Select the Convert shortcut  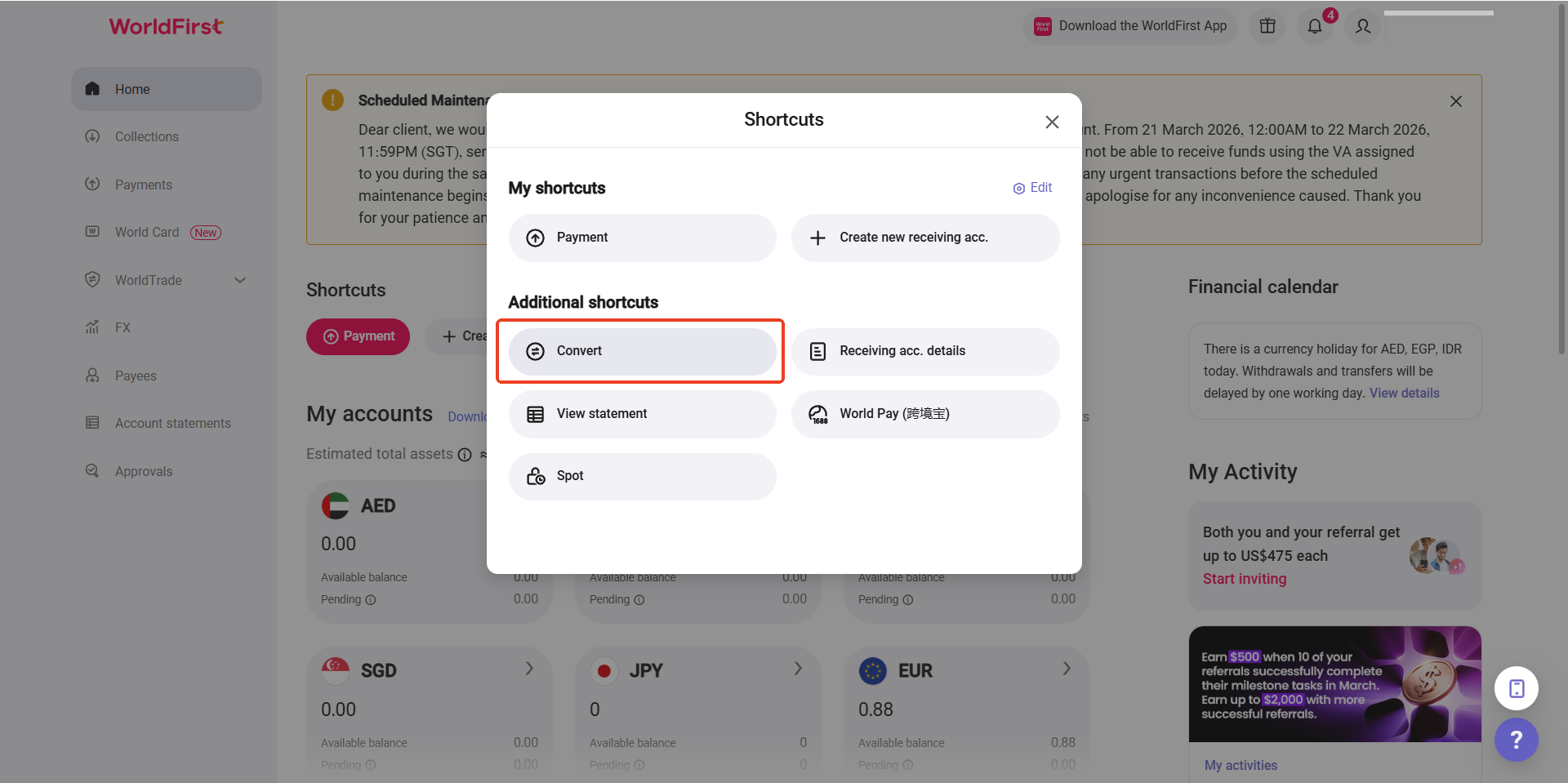pyautogui.click(x=642, y=351)
